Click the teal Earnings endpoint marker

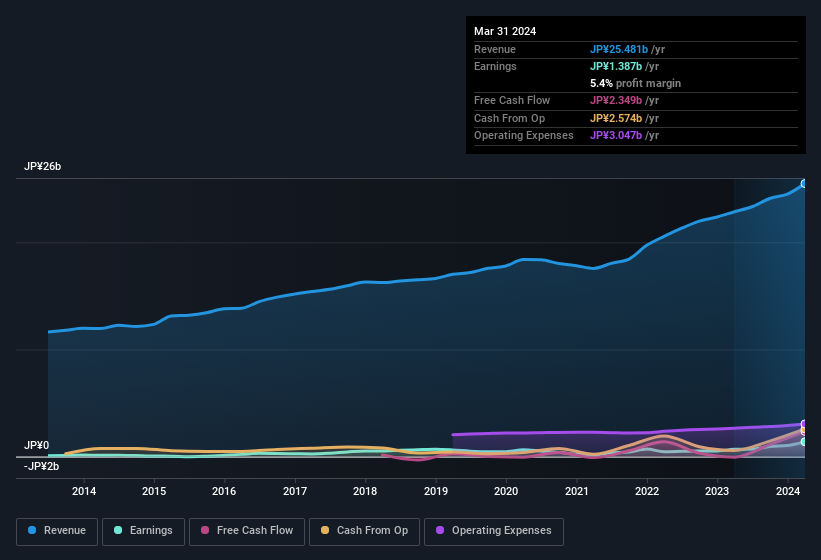[804, 441]
